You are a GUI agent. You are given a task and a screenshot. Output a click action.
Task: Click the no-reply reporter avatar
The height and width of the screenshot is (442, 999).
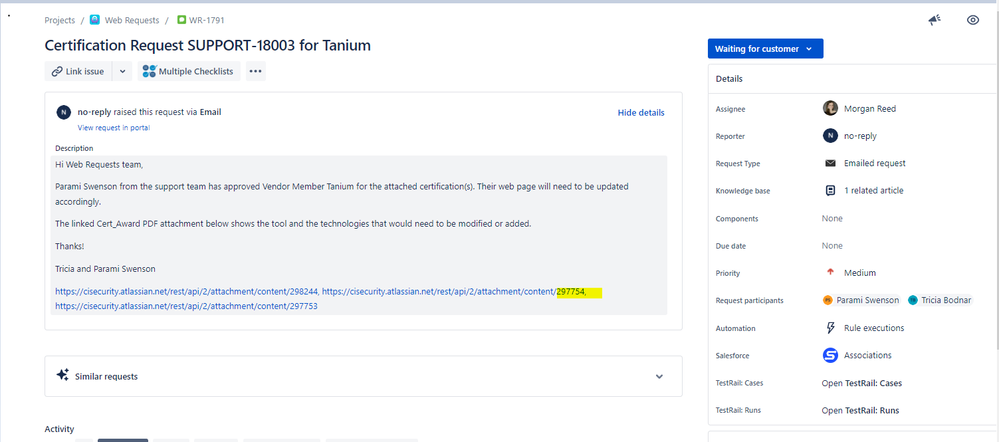click(x=830, y=136)
